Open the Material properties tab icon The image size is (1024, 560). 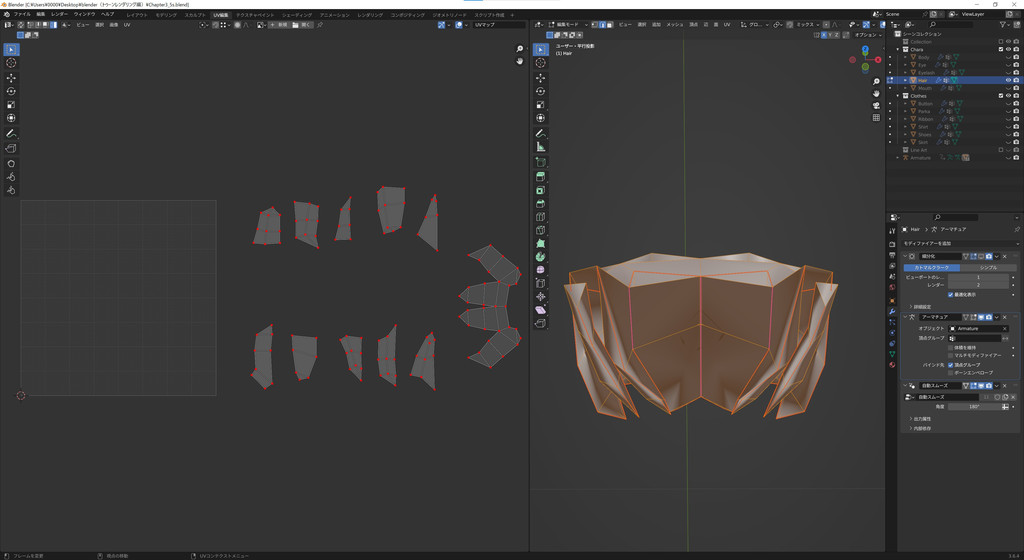pyautogui.click(x=892, y=365)
